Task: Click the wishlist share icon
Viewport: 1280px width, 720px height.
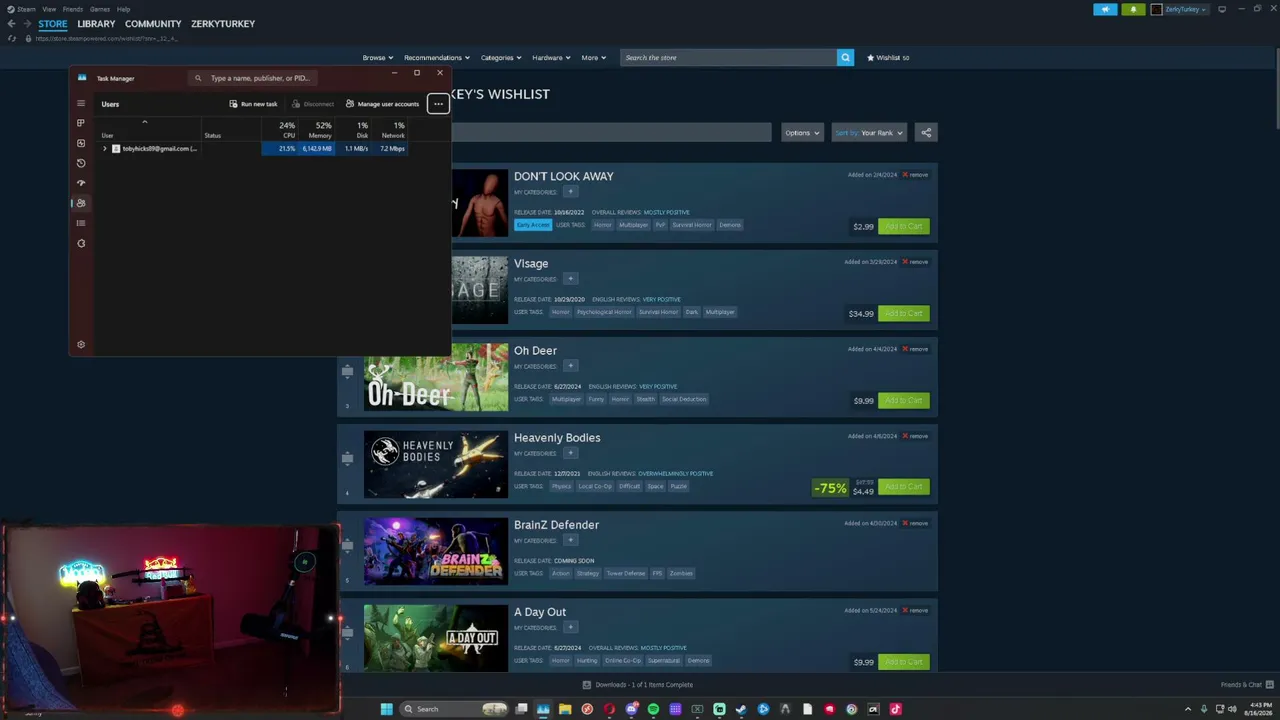Action: click(x=926, y=133)
